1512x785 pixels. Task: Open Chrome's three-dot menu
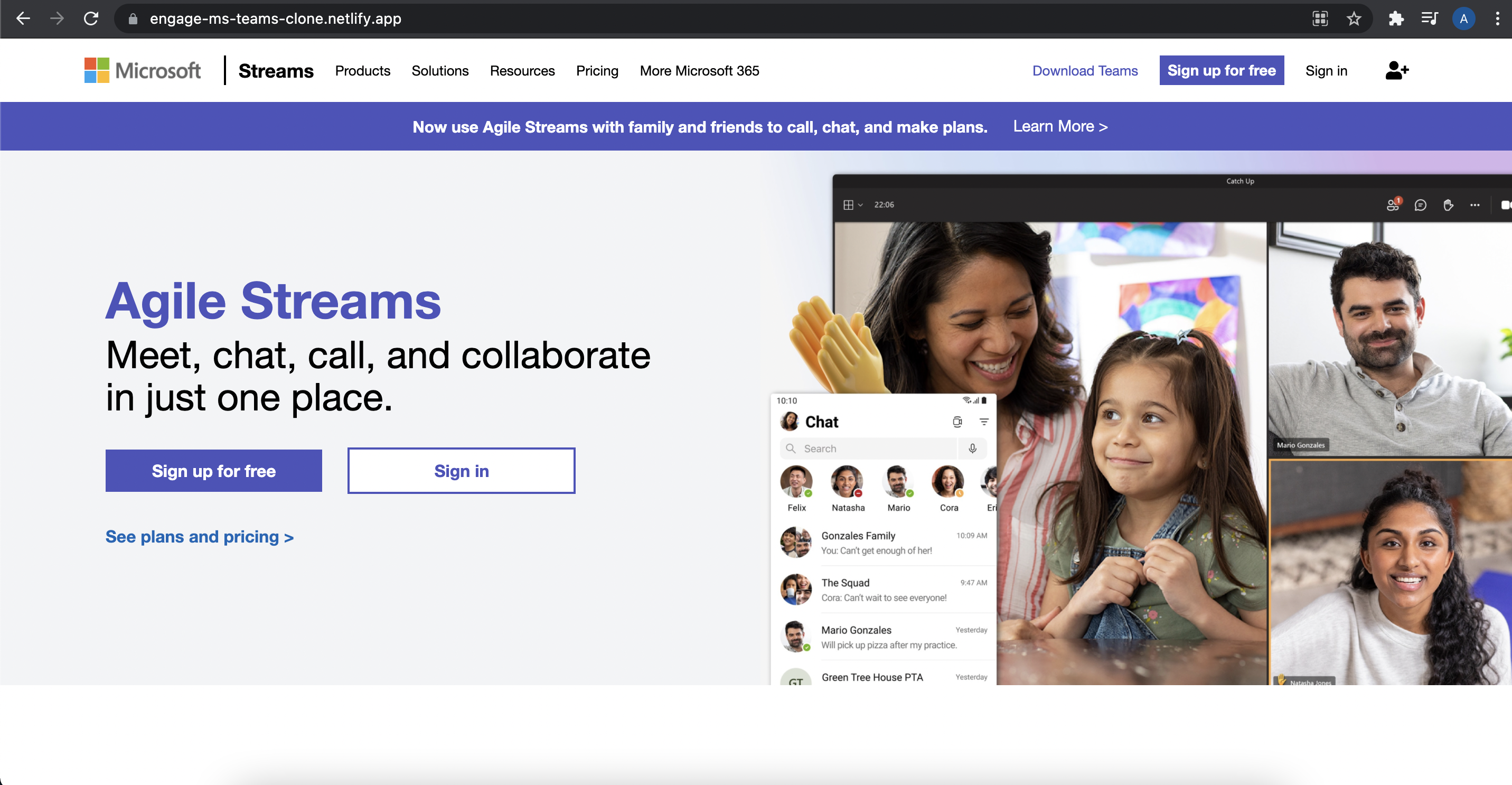1497,19
